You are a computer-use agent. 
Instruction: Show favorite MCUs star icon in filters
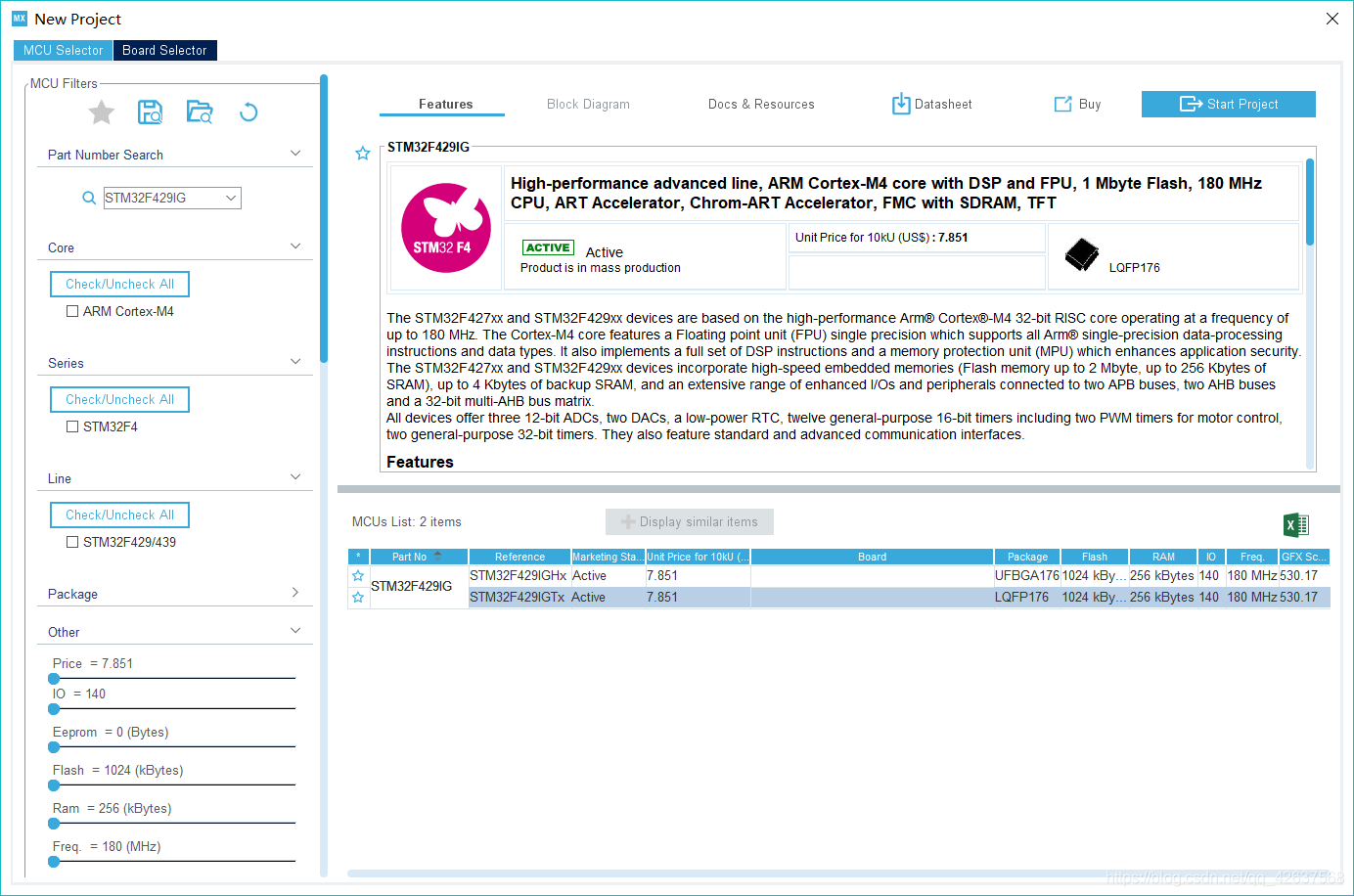[x=102, y=112]
